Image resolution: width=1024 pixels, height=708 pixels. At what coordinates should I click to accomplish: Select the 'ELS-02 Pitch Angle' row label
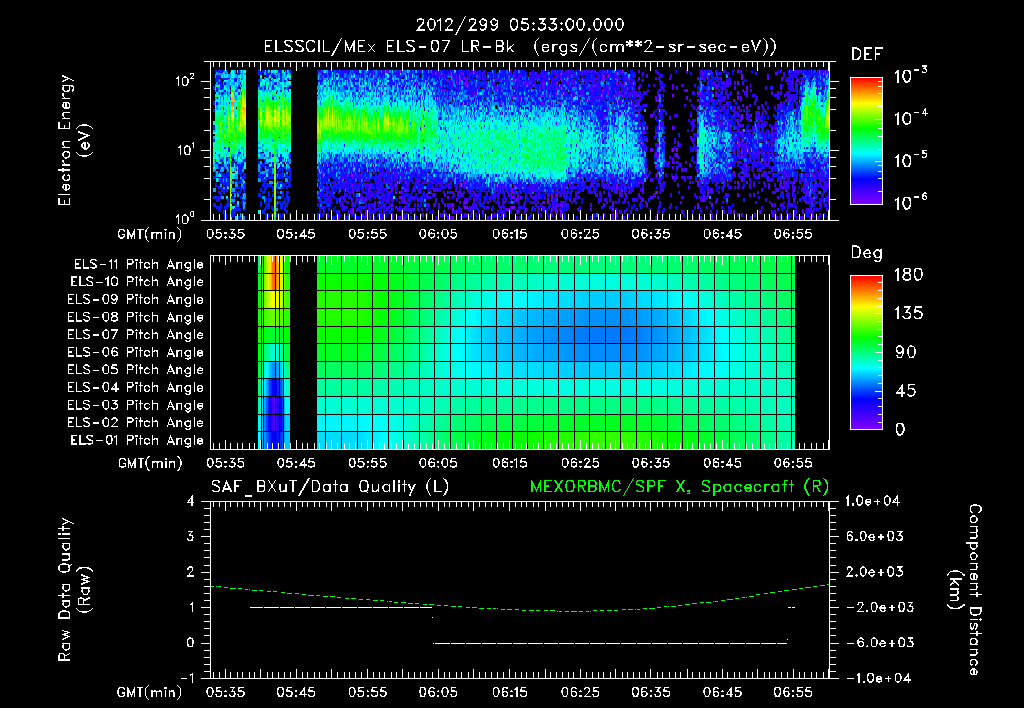pyautogui.click(x=136, y=423)
